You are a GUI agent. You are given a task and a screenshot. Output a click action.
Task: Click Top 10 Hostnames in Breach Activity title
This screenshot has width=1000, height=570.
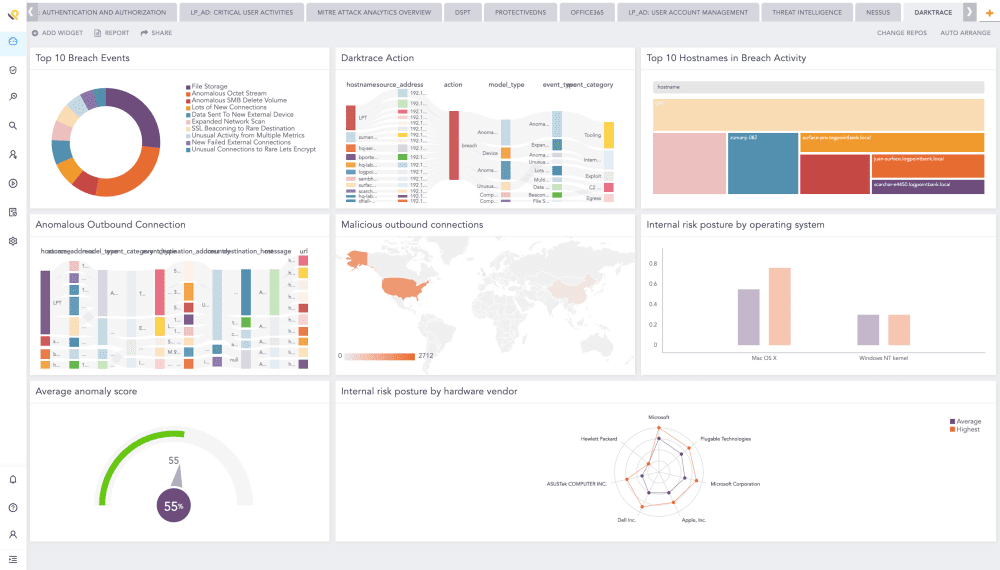click(726, 58)
